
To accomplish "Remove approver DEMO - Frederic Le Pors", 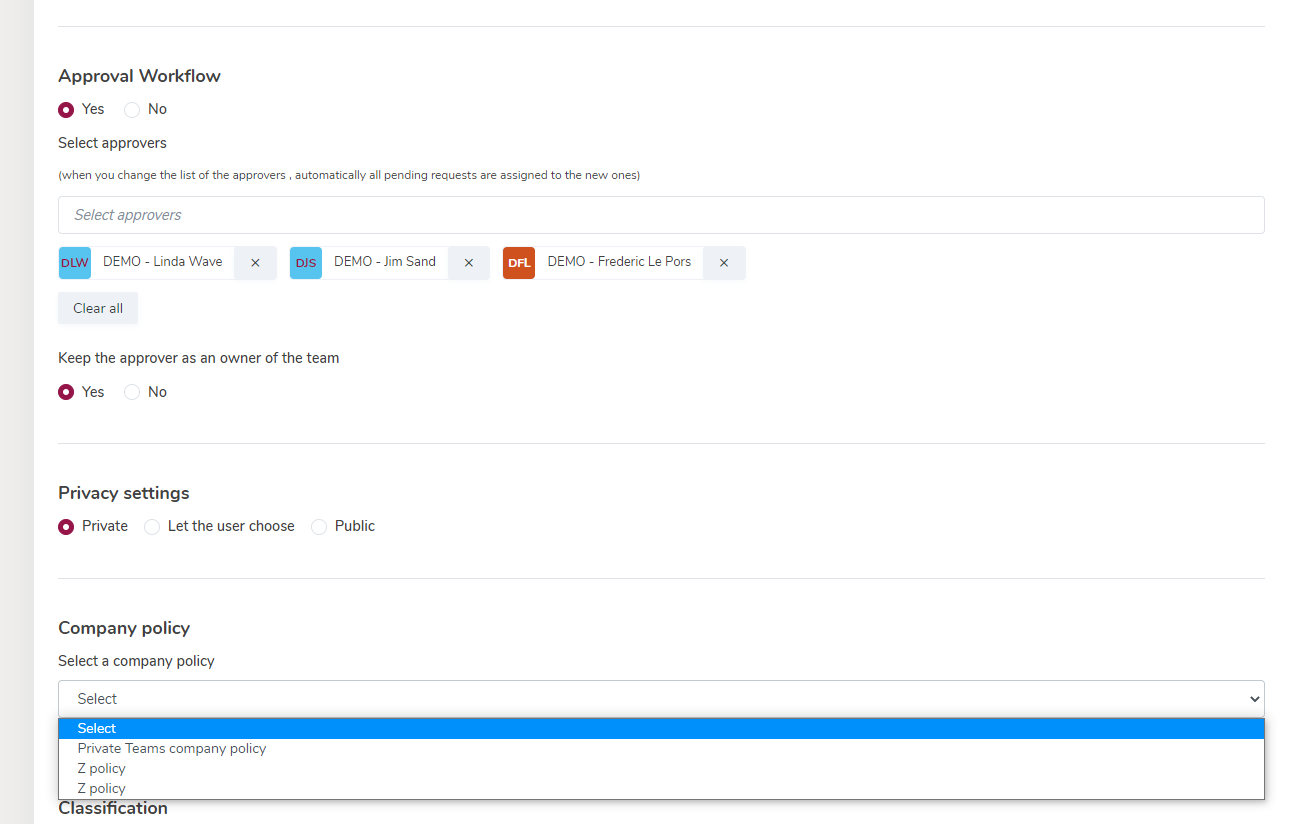I will pos(724,263).
